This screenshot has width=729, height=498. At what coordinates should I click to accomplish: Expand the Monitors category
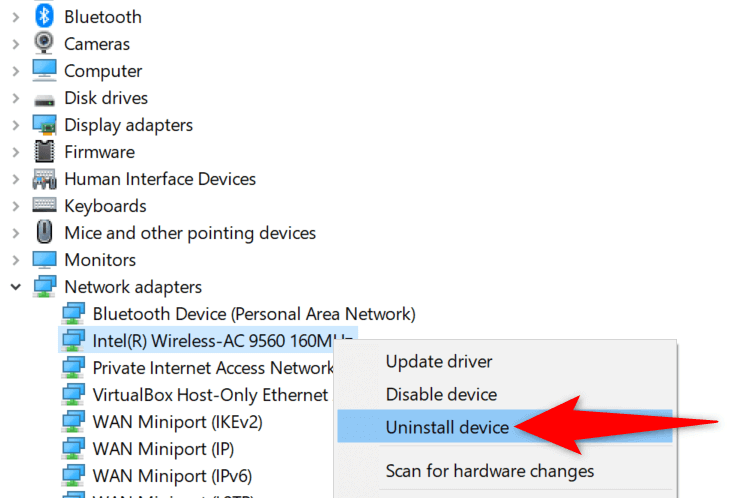[x=16, y=260]
